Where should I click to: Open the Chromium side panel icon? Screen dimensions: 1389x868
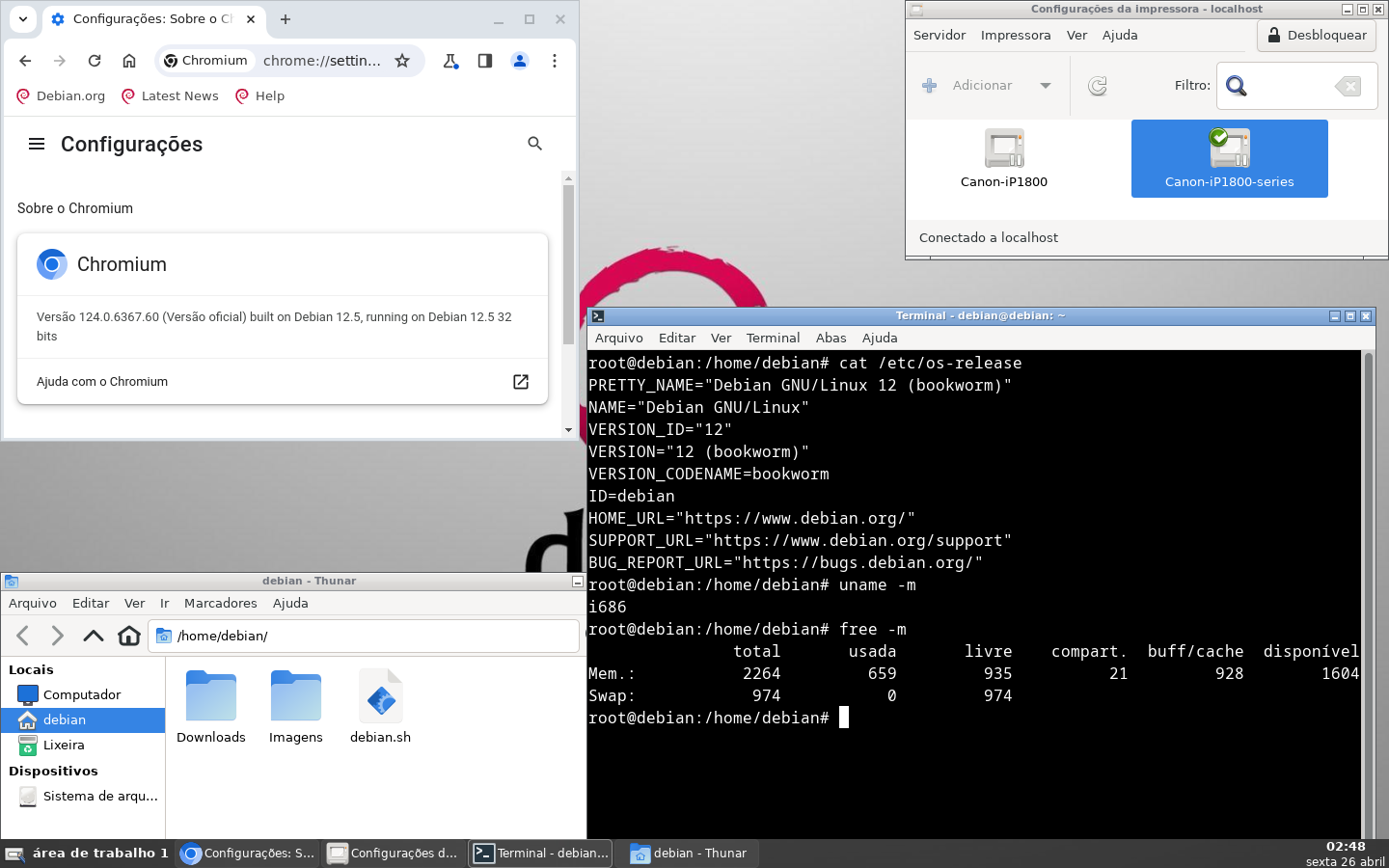(485, 61)
